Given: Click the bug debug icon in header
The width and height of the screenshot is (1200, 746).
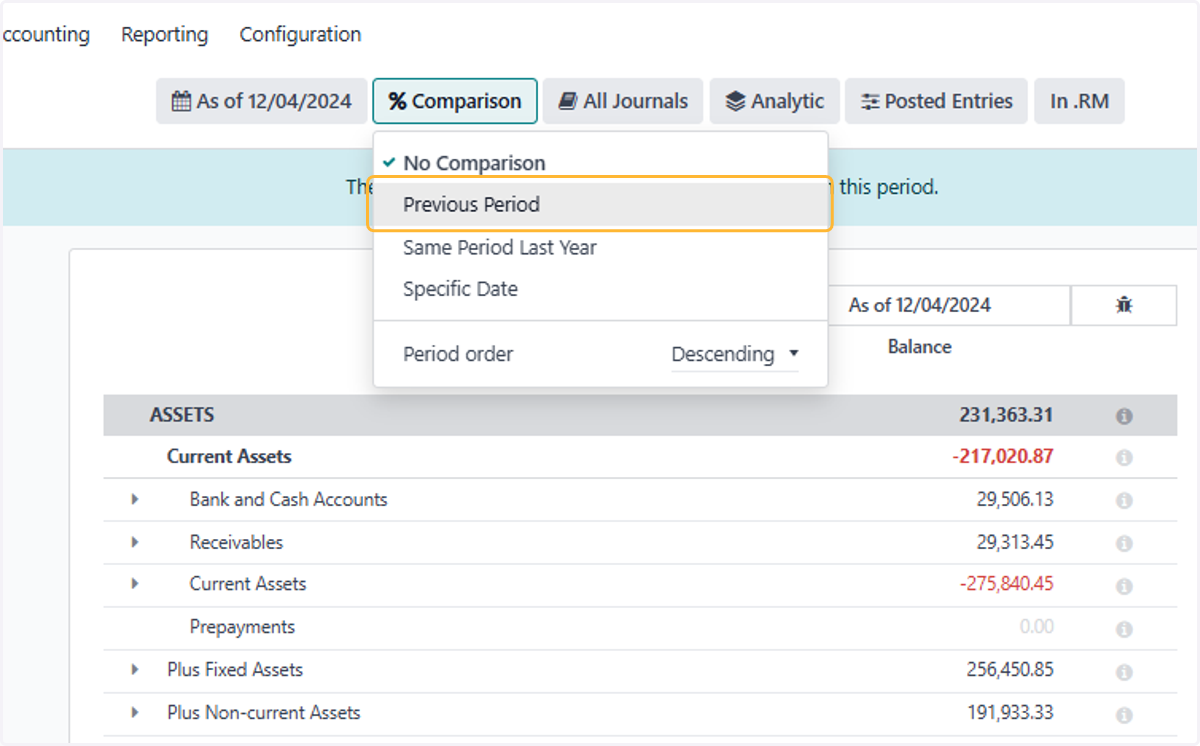Looking at the screenshot, I should tap(1123, 305).
